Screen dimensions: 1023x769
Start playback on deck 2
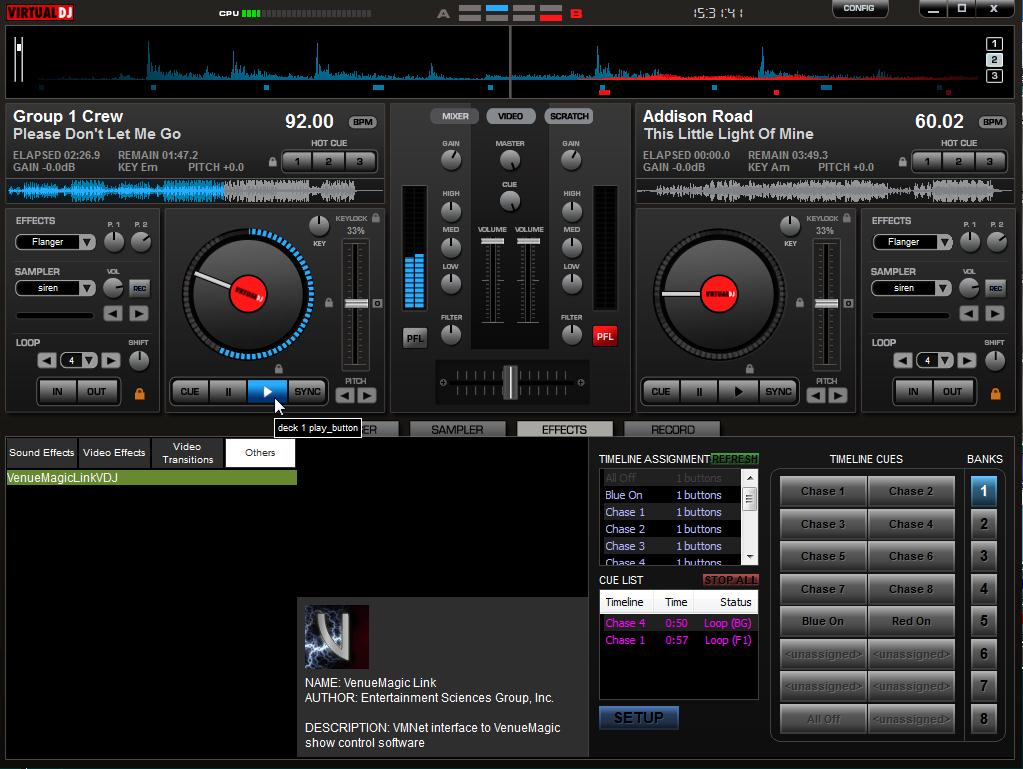pos(738,391)
